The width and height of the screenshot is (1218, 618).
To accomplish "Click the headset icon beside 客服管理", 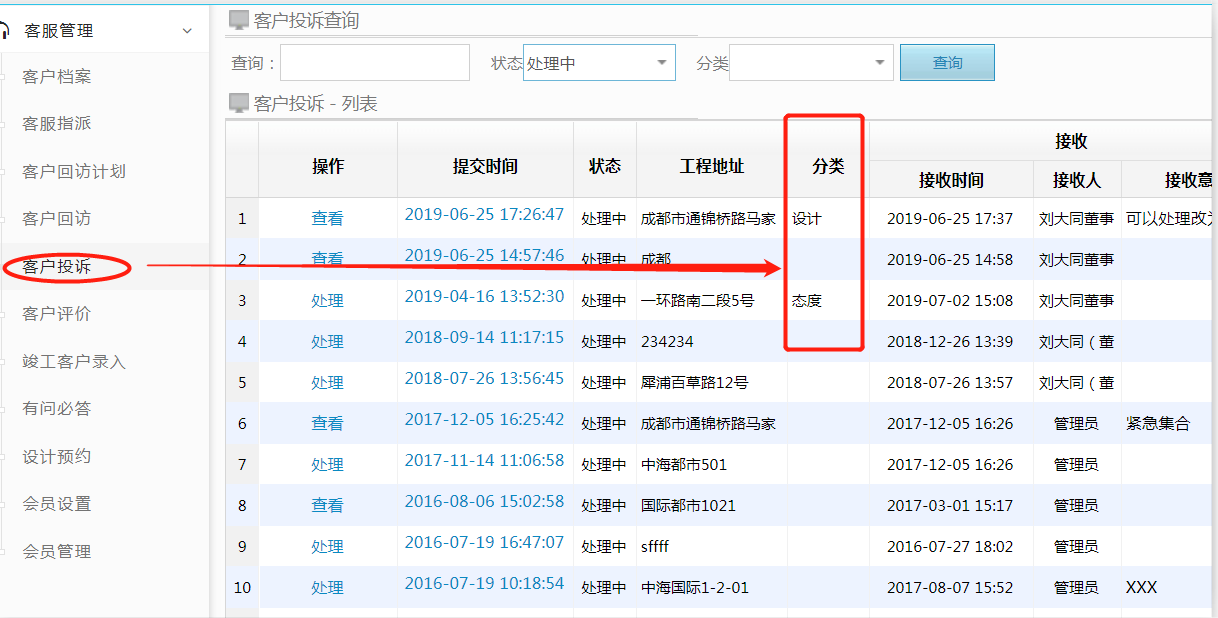I will 5,31.
